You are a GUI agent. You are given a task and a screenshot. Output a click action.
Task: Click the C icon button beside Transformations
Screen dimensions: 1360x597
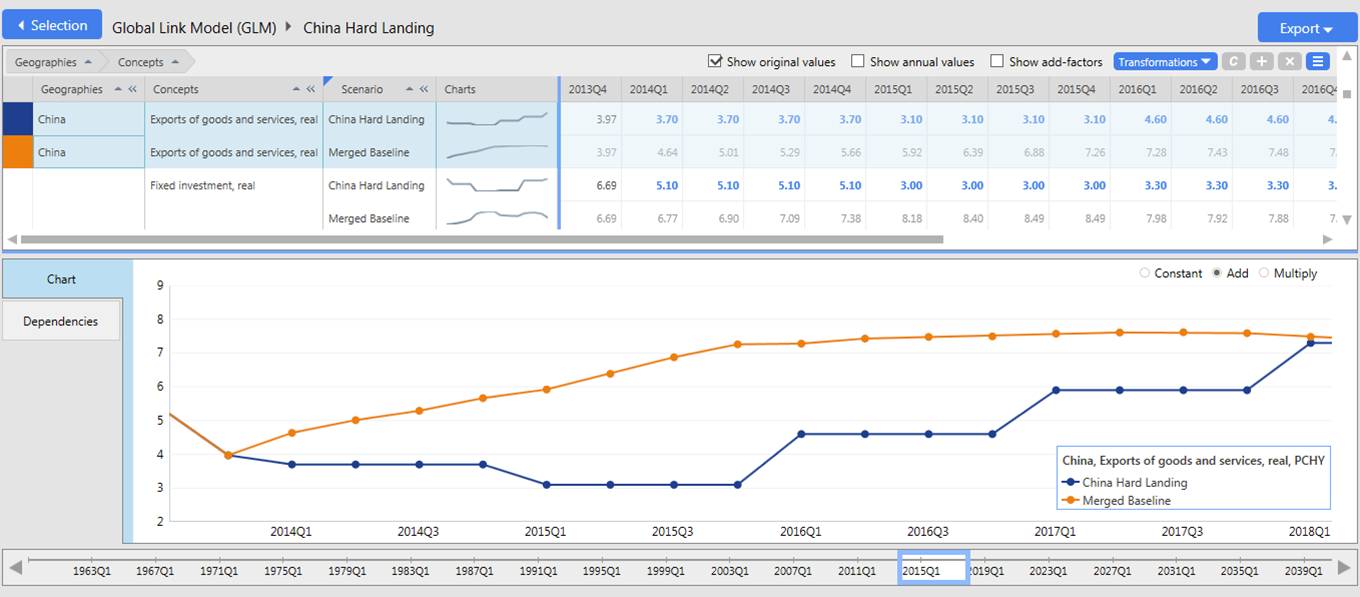tap(1234, 62)
